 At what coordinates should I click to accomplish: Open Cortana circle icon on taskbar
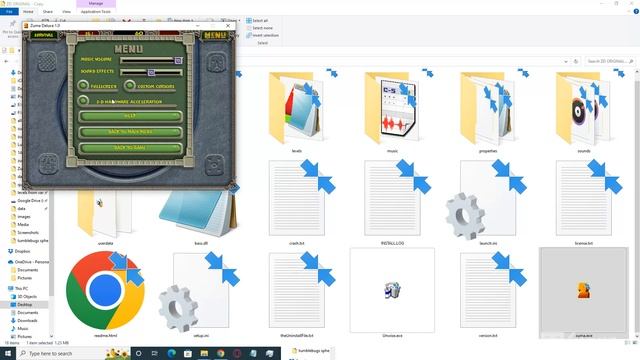(138, 353)
